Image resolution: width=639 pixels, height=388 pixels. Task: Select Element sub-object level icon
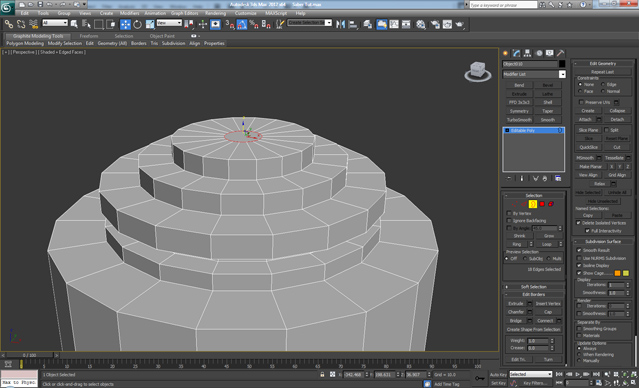(x=551, y=204)
